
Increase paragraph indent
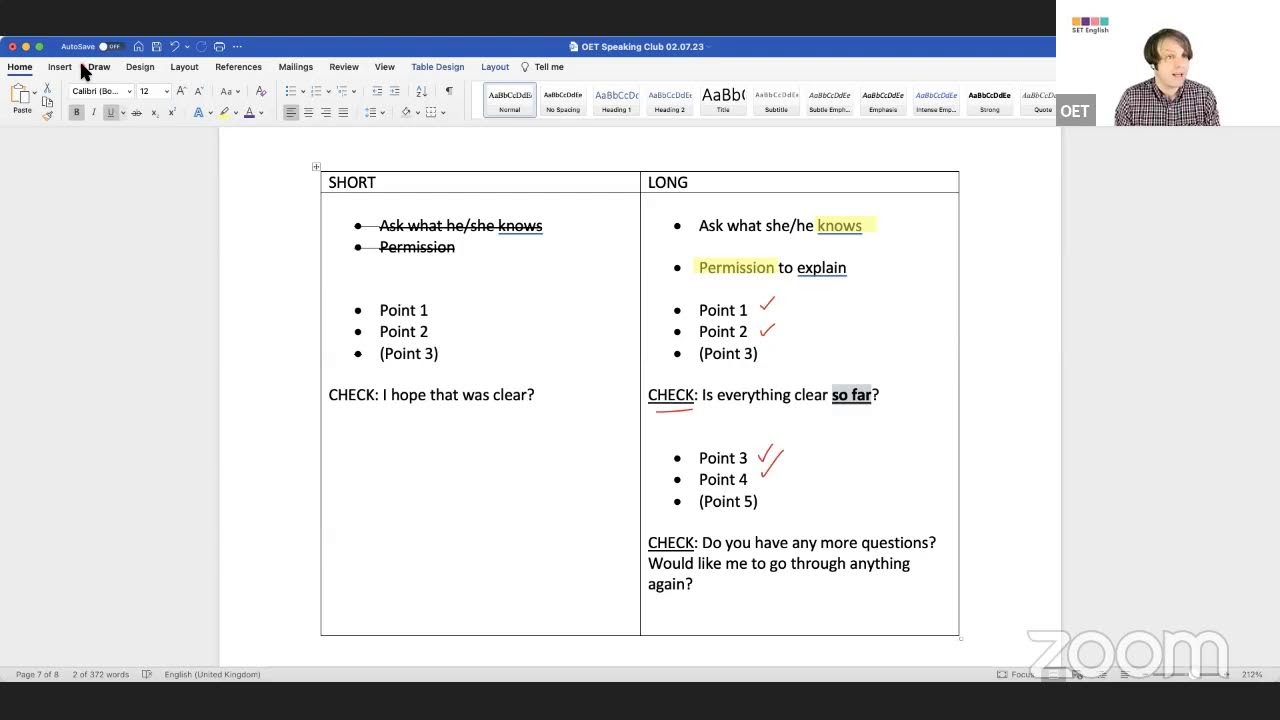pyautogui.click(x=395, y=91)
